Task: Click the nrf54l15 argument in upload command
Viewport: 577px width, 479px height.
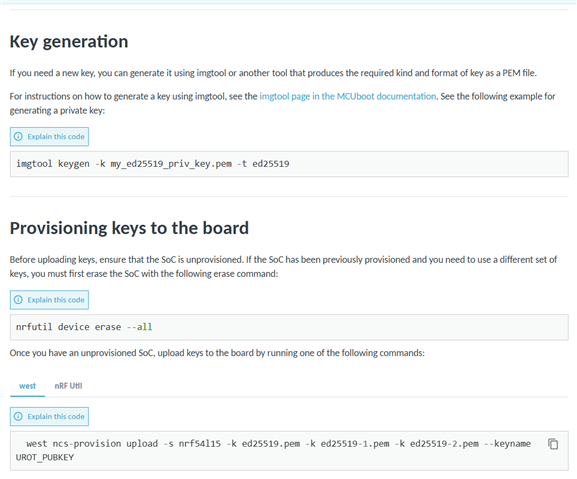Action: [200, 444]
